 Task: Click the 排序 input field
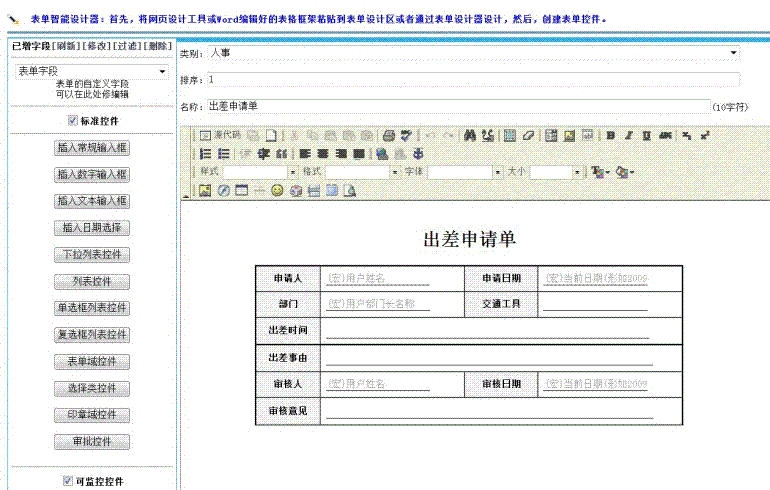[474, 80]
